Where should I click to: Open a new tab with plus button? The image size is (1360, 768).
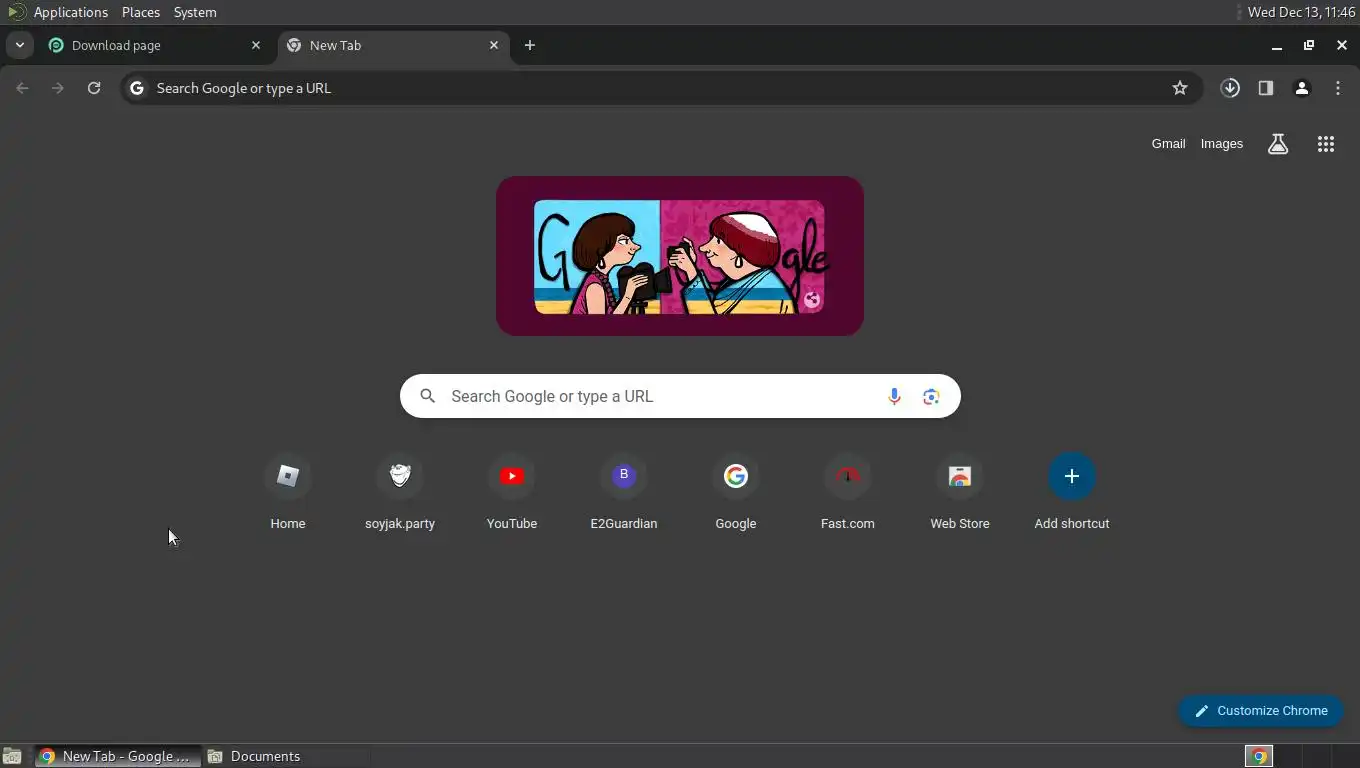coord(530,45)
